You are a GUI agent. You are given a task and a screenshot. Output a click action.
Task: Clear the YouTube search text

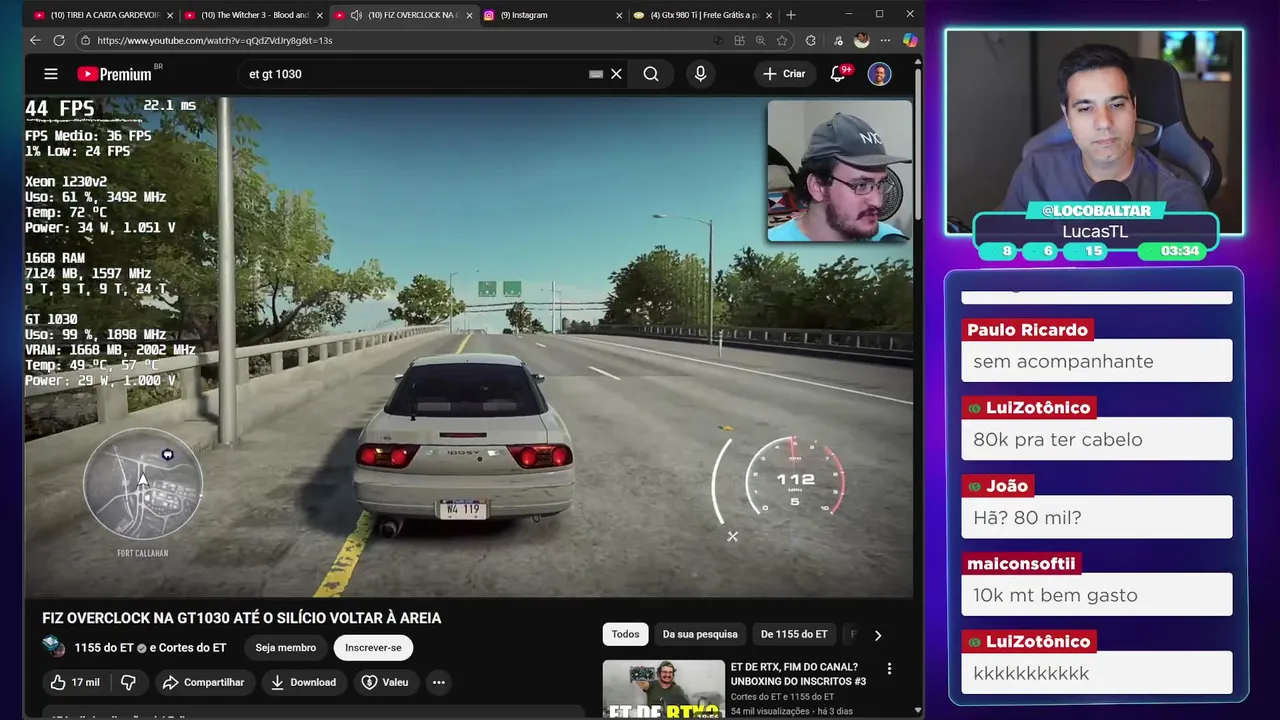point(616,74)
